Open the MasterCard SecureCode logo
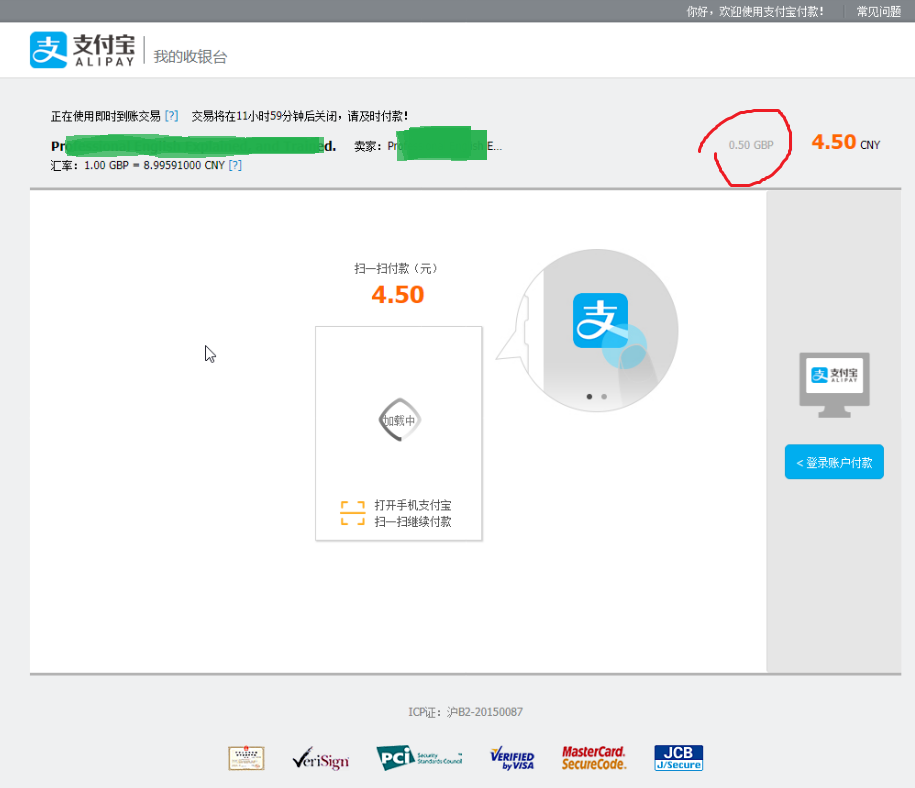The width and height of the screenshot is (915, 788). pyautogui.click(x=593, y=758)
